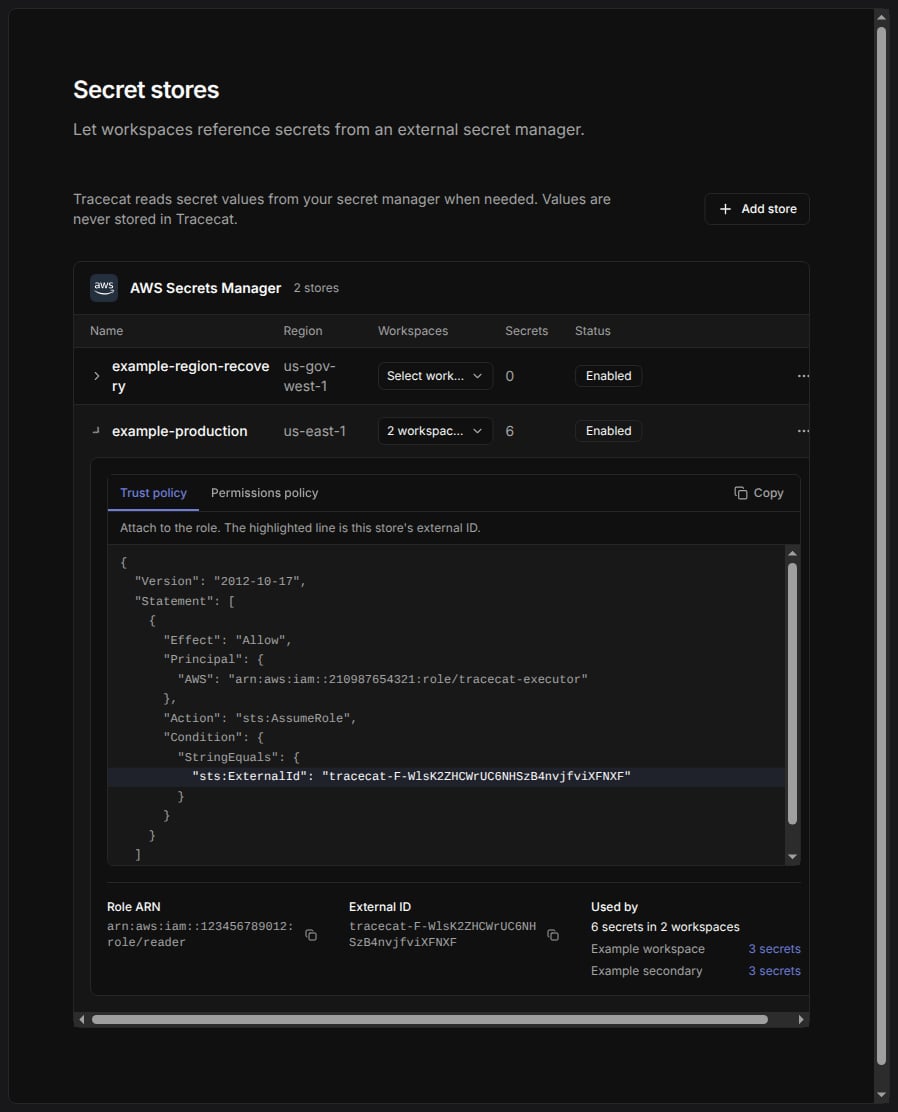Click the plus icon in Add store
The height and width of the screenshot is (1112, 898).
click(725, 209)
